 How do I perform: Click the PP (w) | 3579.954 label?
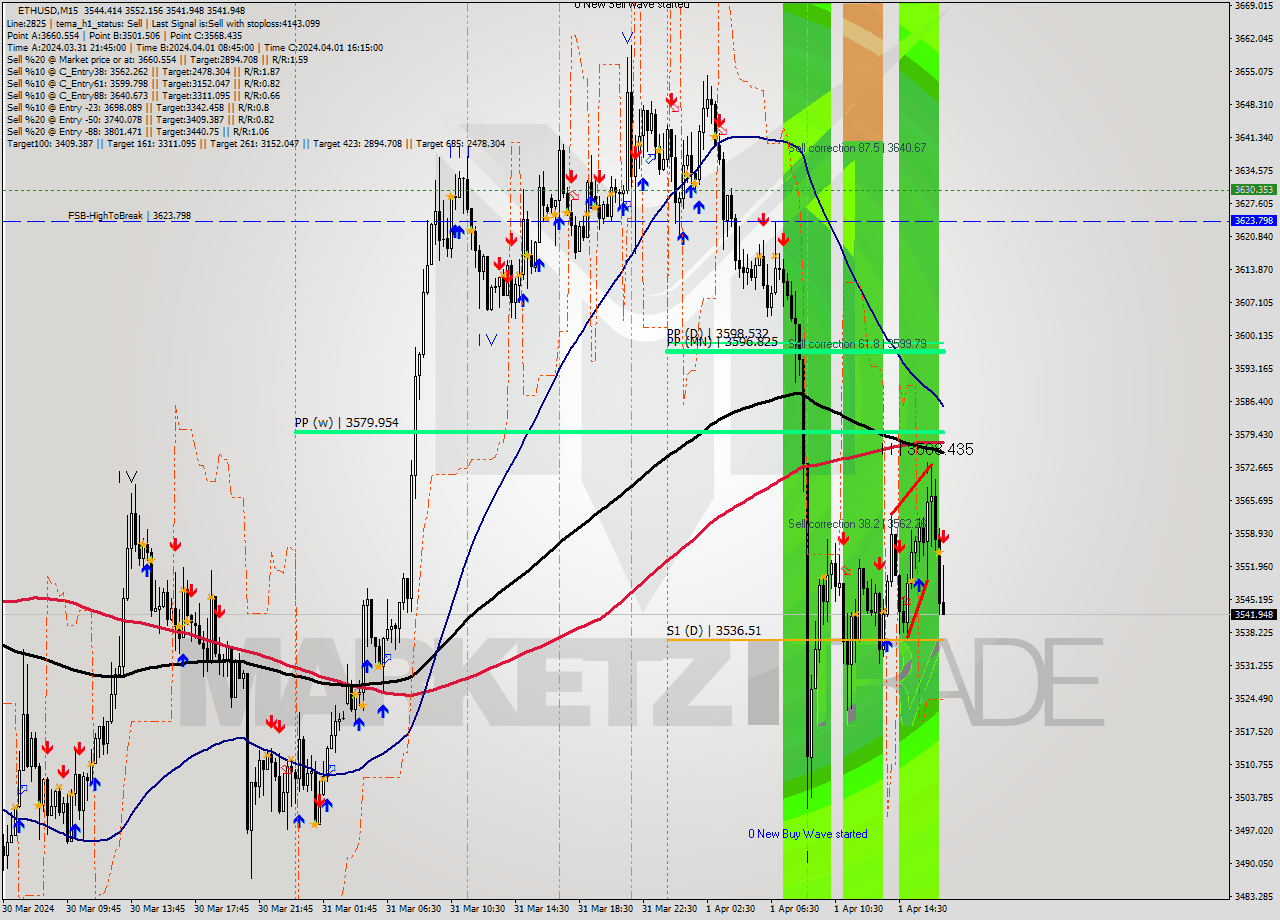(x=346, y=423)
